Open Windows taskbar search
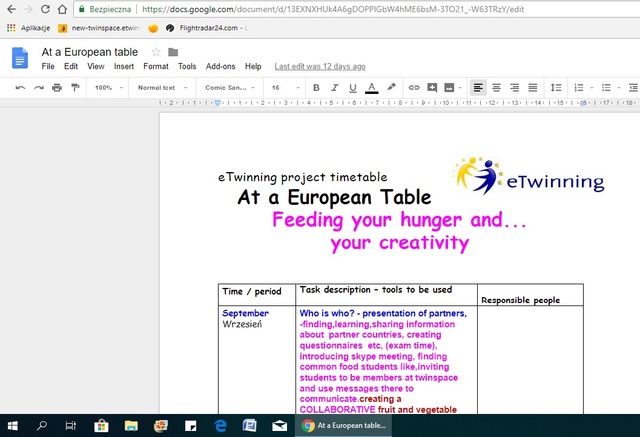The height and width of the screenshot is (437, 640). (42, 426)
